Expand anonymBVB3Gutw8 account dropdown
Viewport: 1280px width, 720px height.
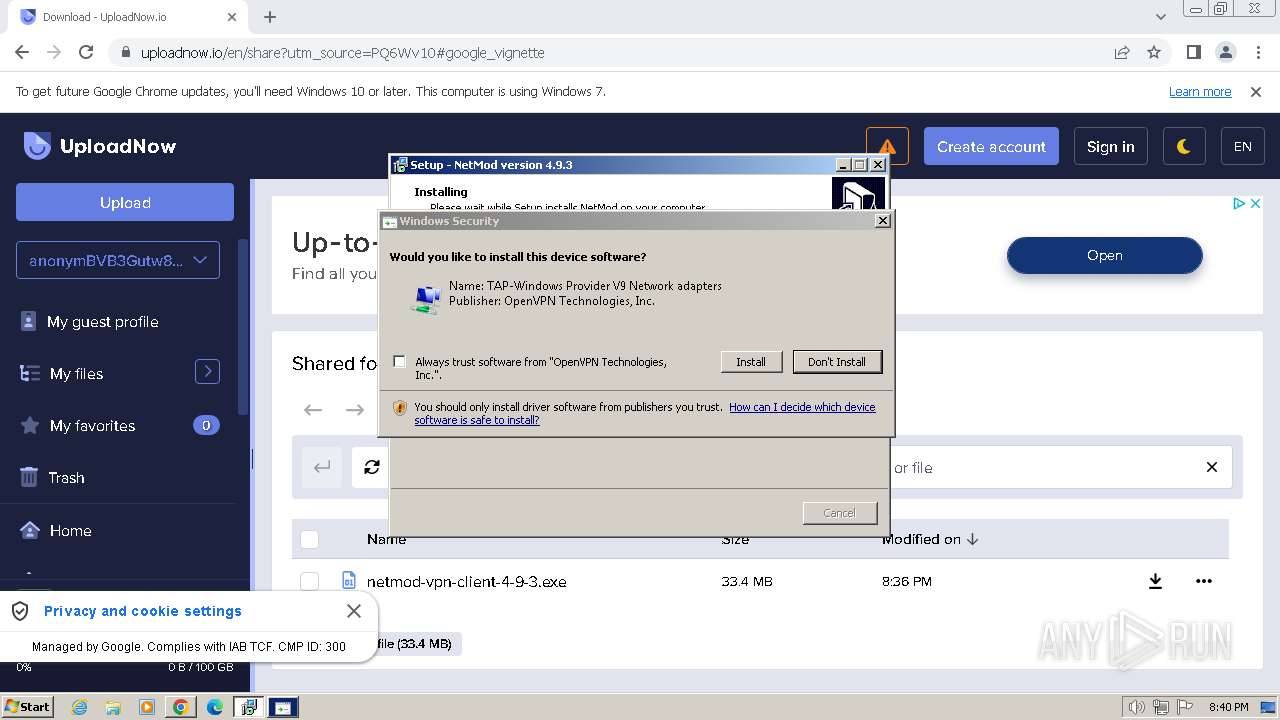(118, 260)
